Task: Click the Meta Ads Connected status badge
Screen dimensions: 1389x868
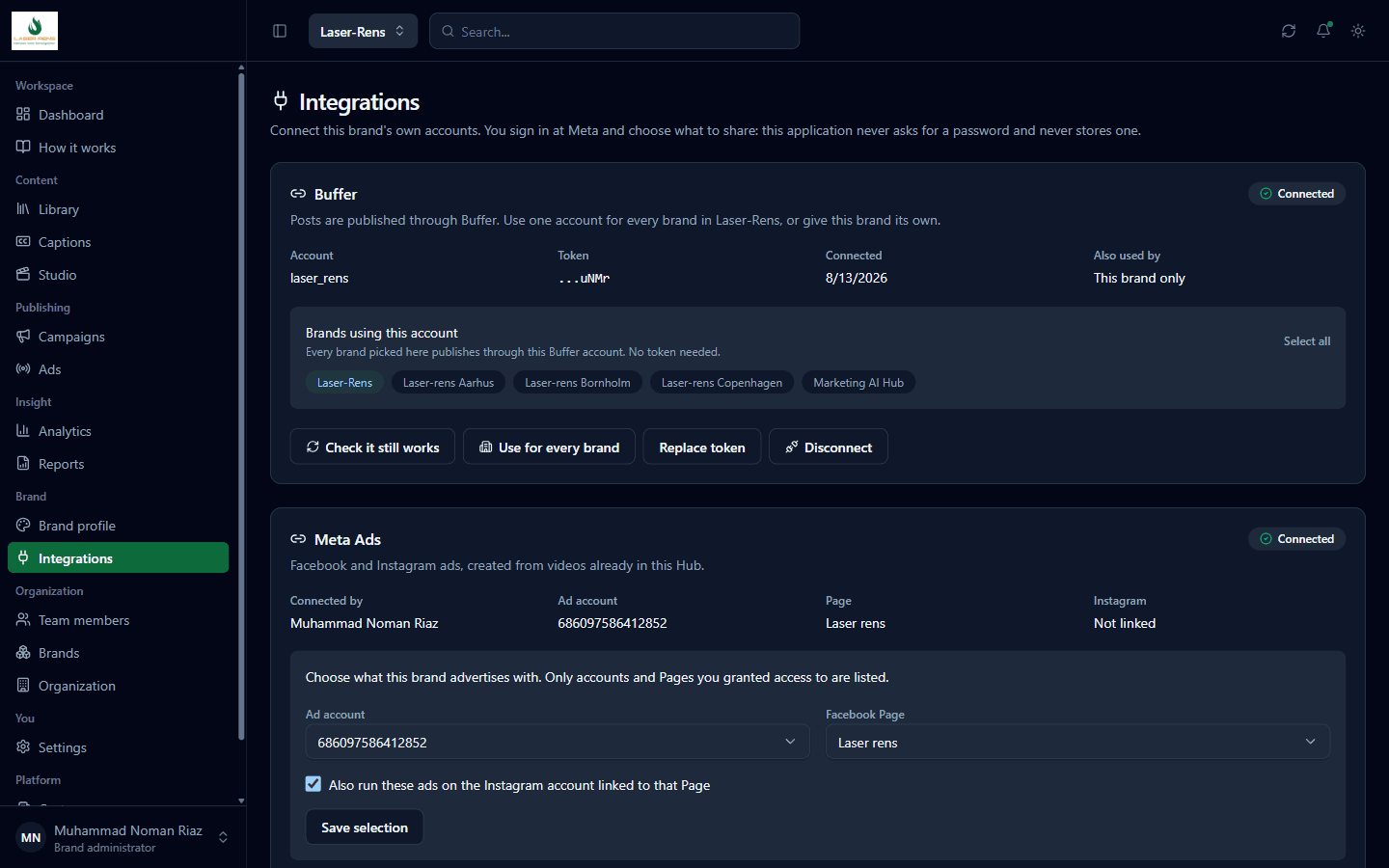Action: click(x=1296, y=539)
